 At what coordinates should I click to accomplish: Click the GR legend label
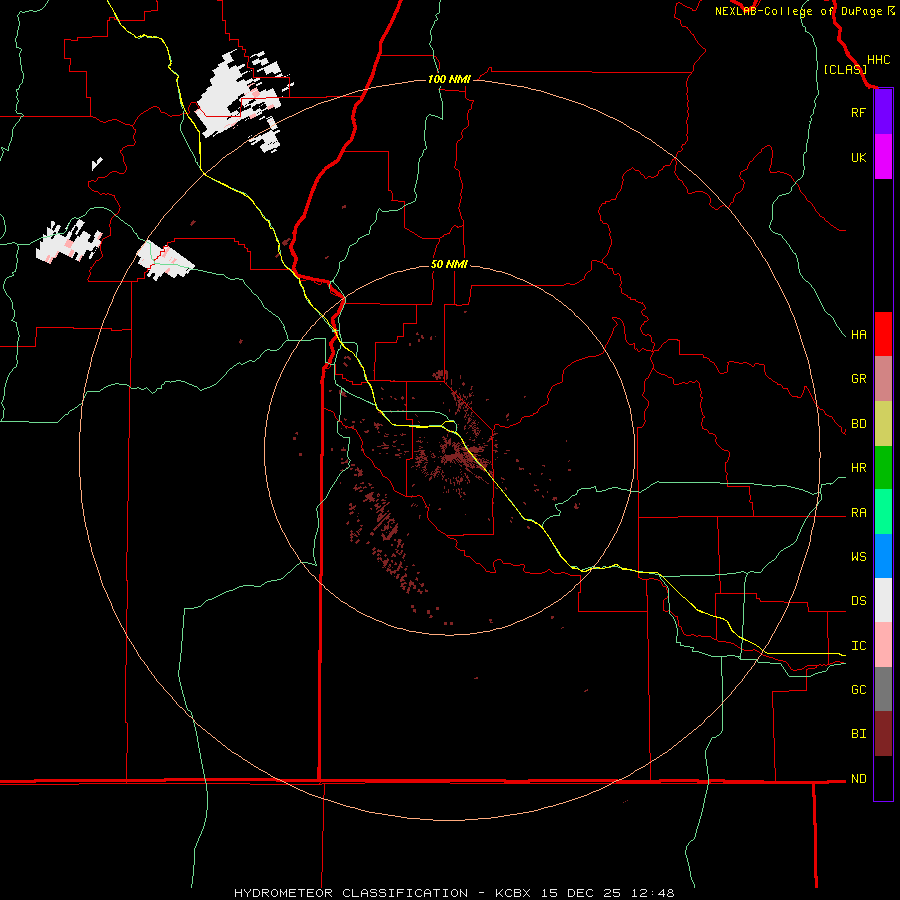coord(858,379)
